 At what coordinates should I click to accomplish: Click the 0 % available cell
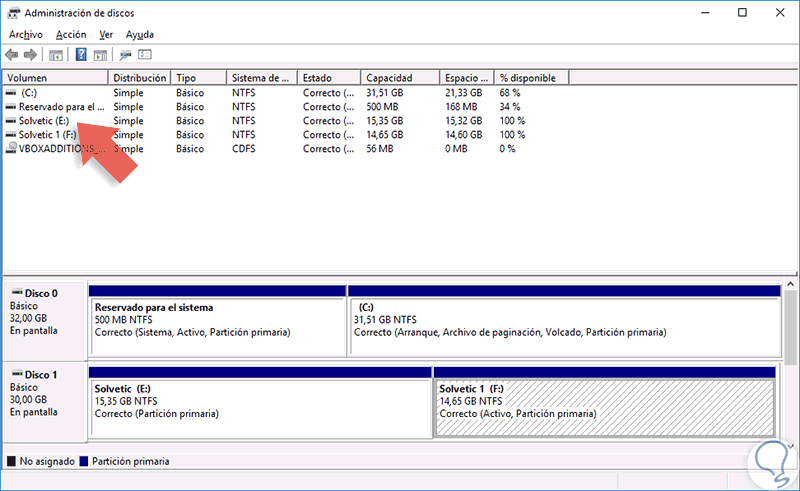[507, 149]
